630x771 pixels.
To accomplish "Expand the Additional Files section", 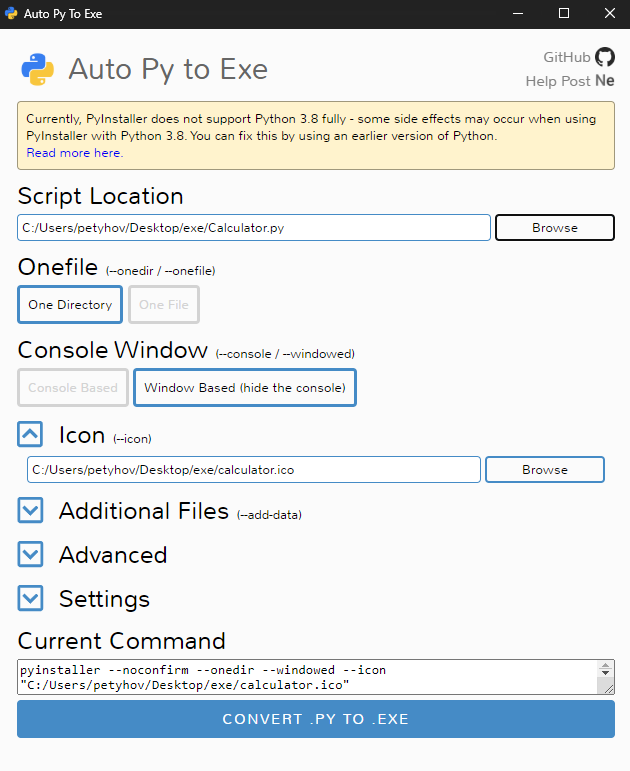I will [31, 511].
